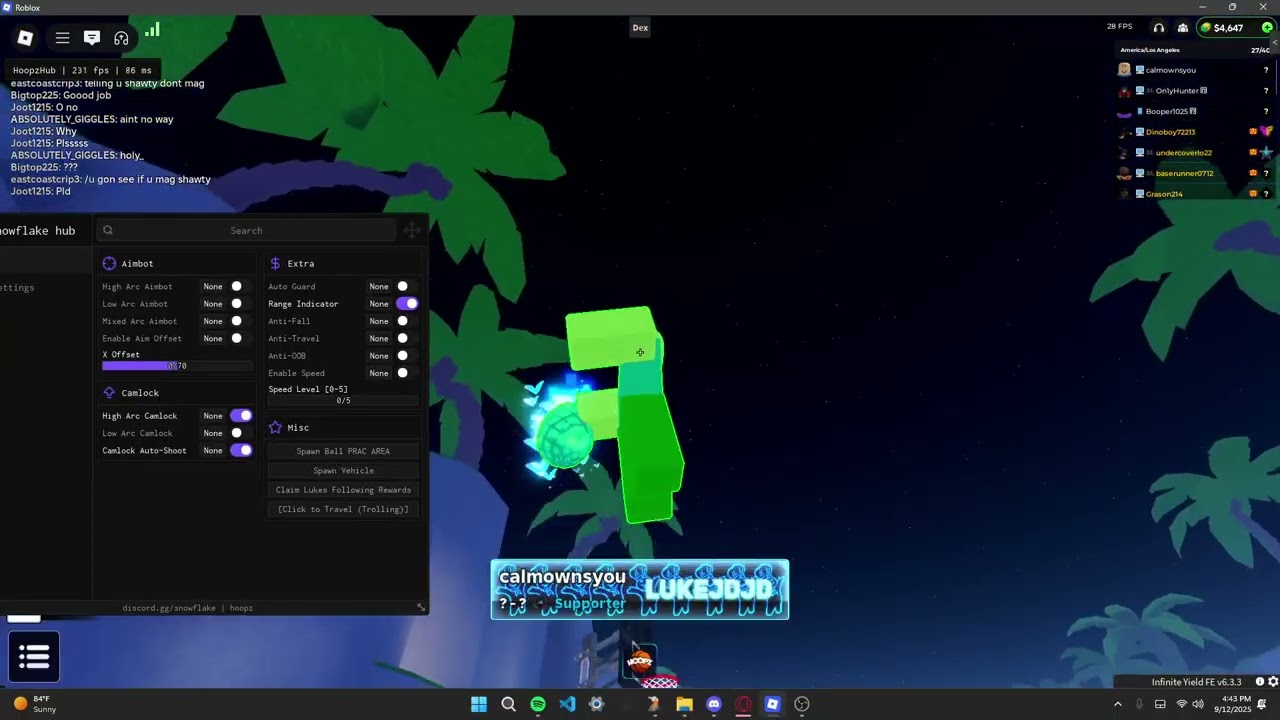Open the team/players icon beside headphones
Screen dimensions: 1280x720
1183,28
